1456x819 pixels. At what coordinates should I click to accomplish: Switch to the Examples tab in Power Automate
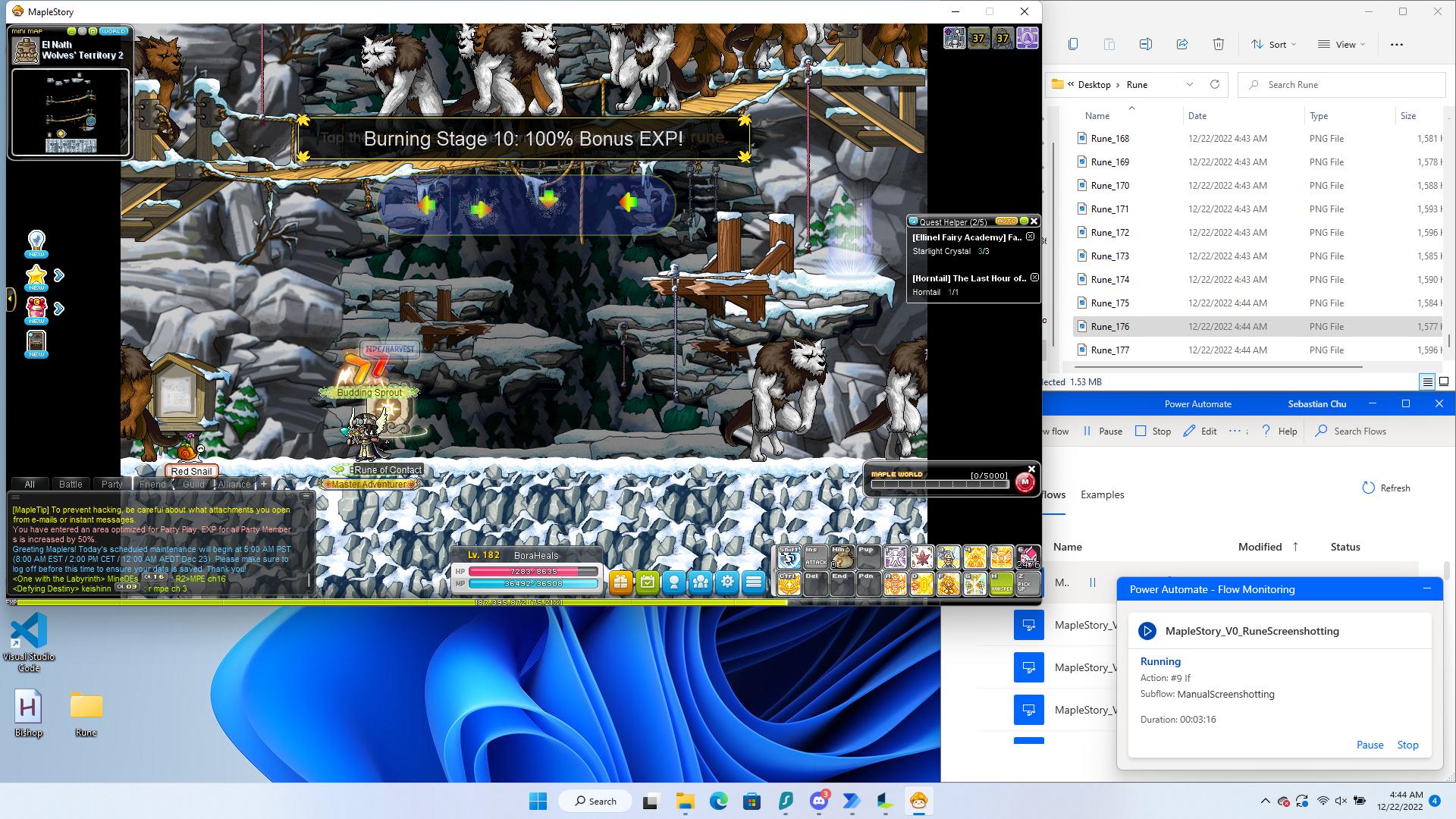point(1102,494)
